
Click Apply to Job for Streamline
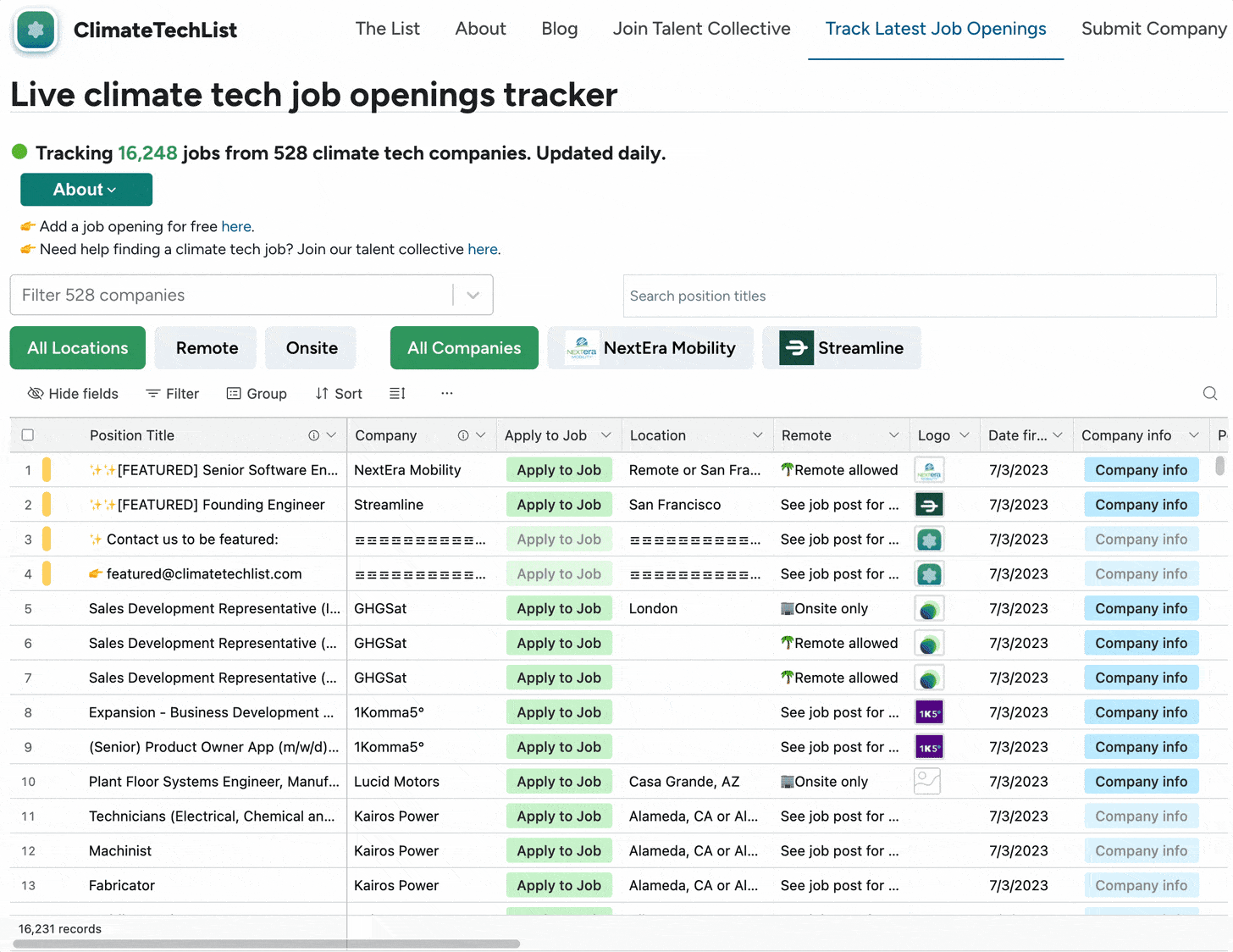coord(559,505)
